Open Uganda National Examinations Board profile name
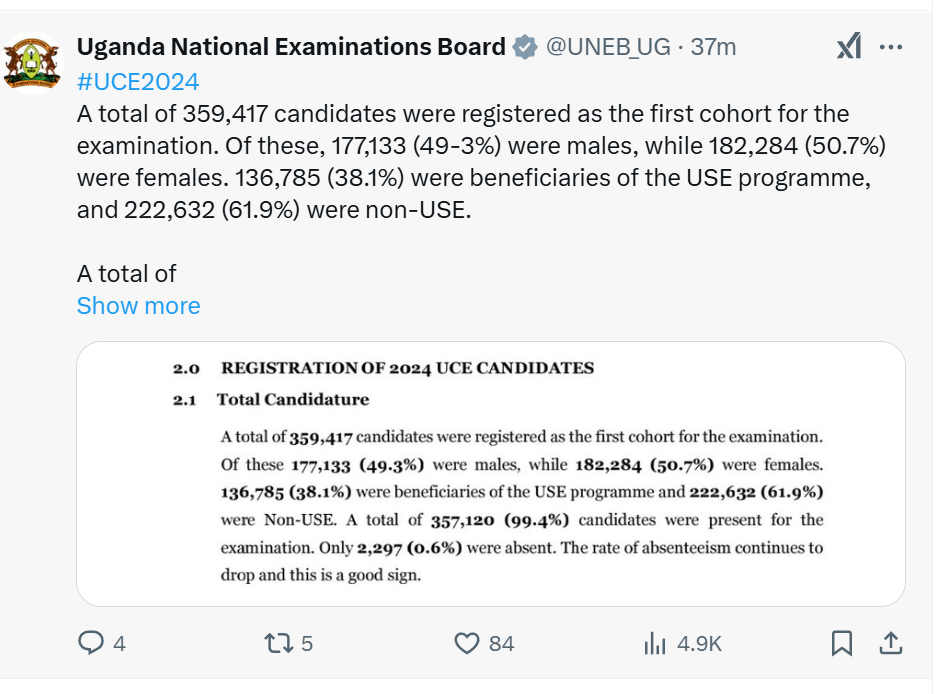 (x=291, y=47)
